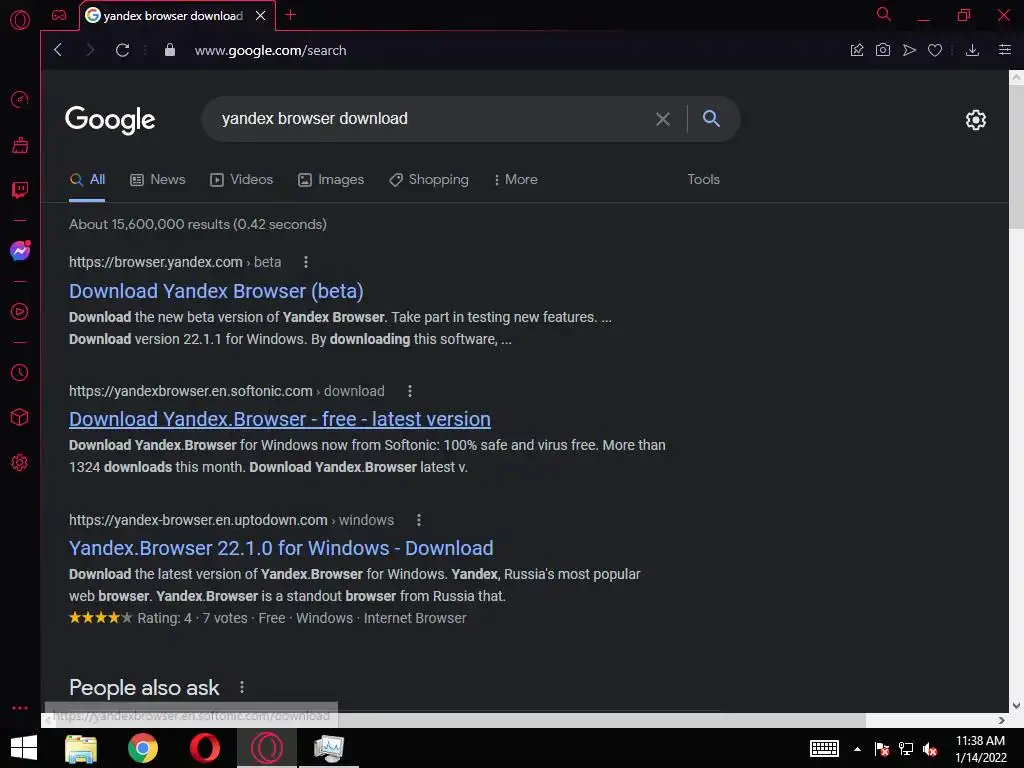The height and width of the screenshot is (768, 1024).
Task: Expand the More search filters menu
Action: point(515,179)
